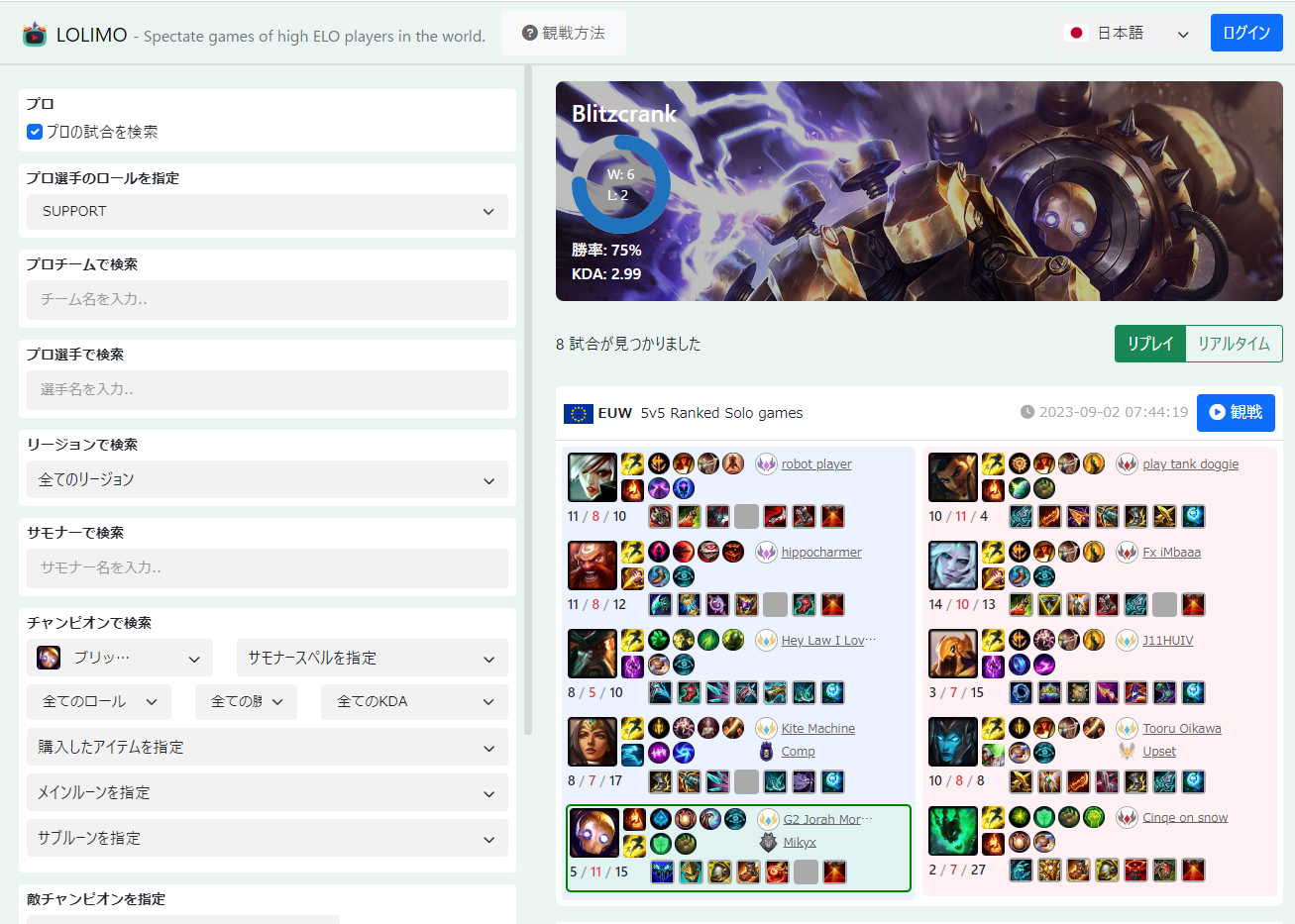
Task: Click the 観戦 spectate button
Action: coord(1236,412)
